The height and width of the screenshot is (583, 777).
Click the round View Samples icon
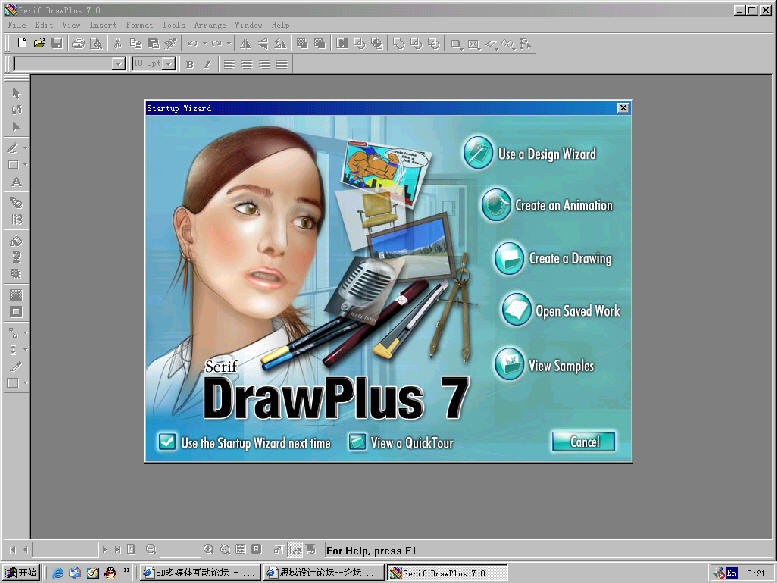[x=508, y=363]
